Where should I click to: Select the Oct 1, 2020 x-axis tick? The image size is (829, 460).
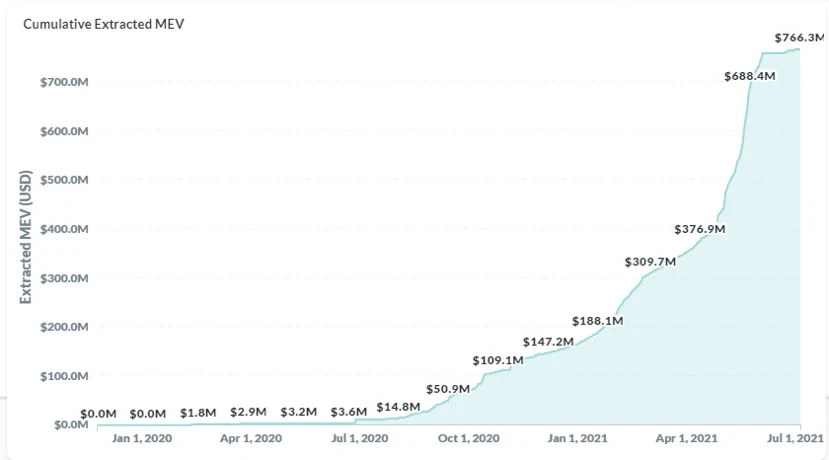[x=469, y=438]
